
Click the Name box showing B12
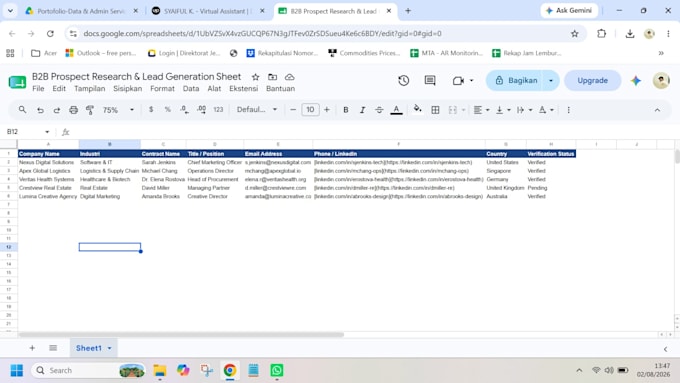click(x=28, y=131)
